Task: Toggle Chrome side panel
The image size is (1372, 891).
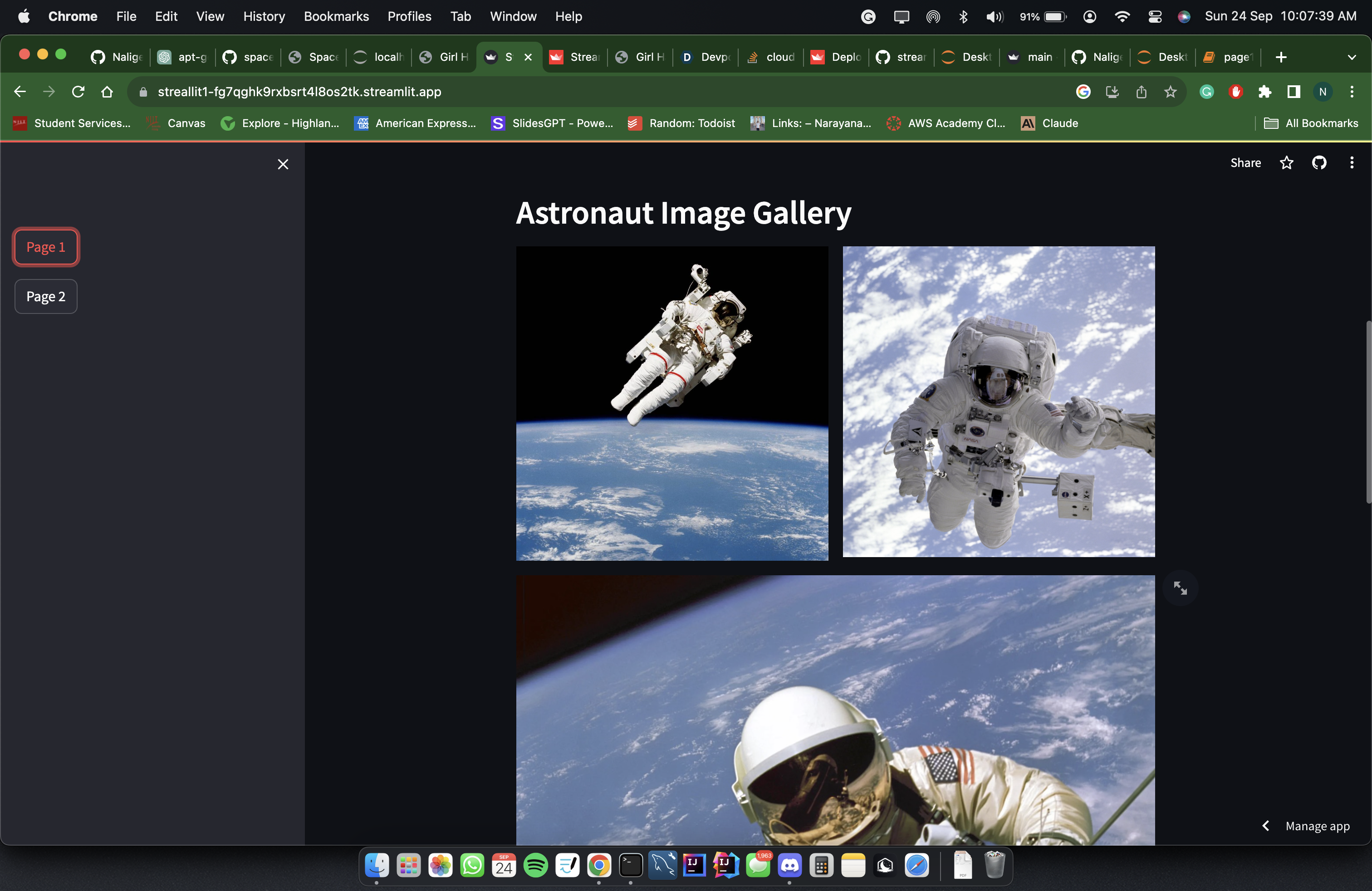Action: click(1294, 92)
